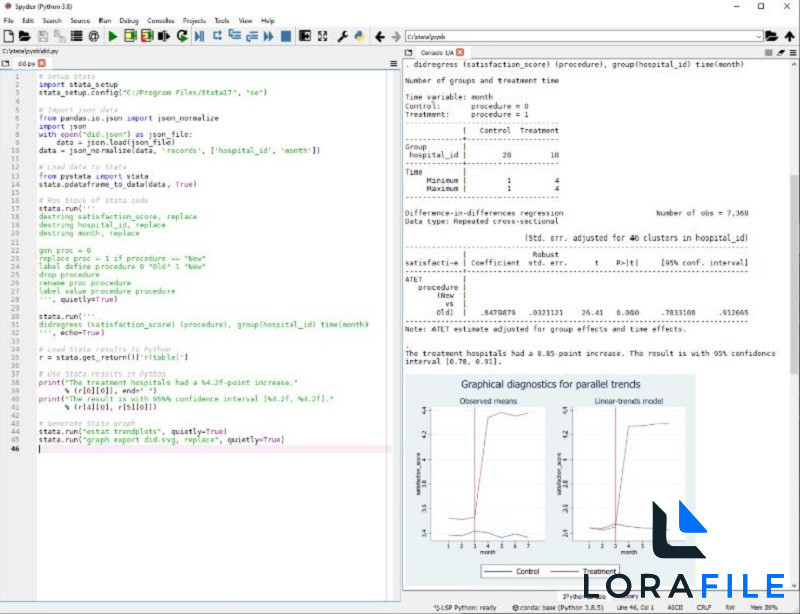Place cursor on line 46 of the editor
The image size is (800, 614).
coord(214,449)
